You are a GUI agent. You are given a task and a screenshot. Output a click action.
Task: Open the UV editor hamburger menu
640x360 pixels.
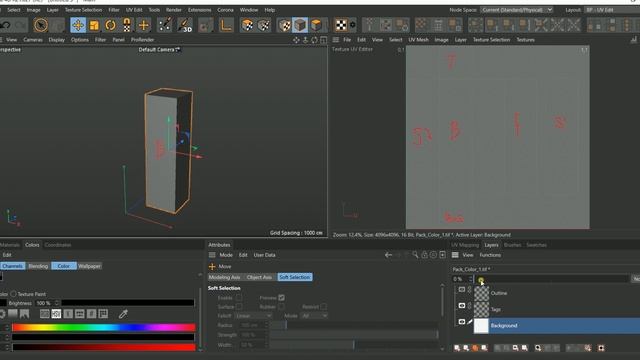coord(336,40)
